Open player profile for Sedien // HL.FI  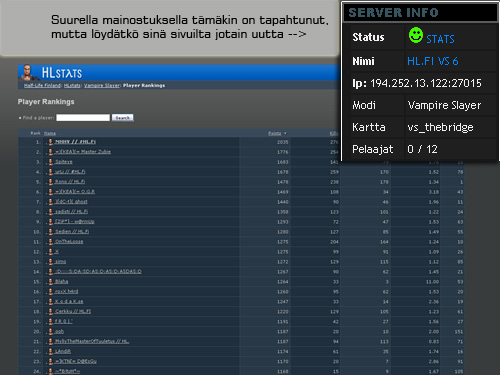click(72, 232)
